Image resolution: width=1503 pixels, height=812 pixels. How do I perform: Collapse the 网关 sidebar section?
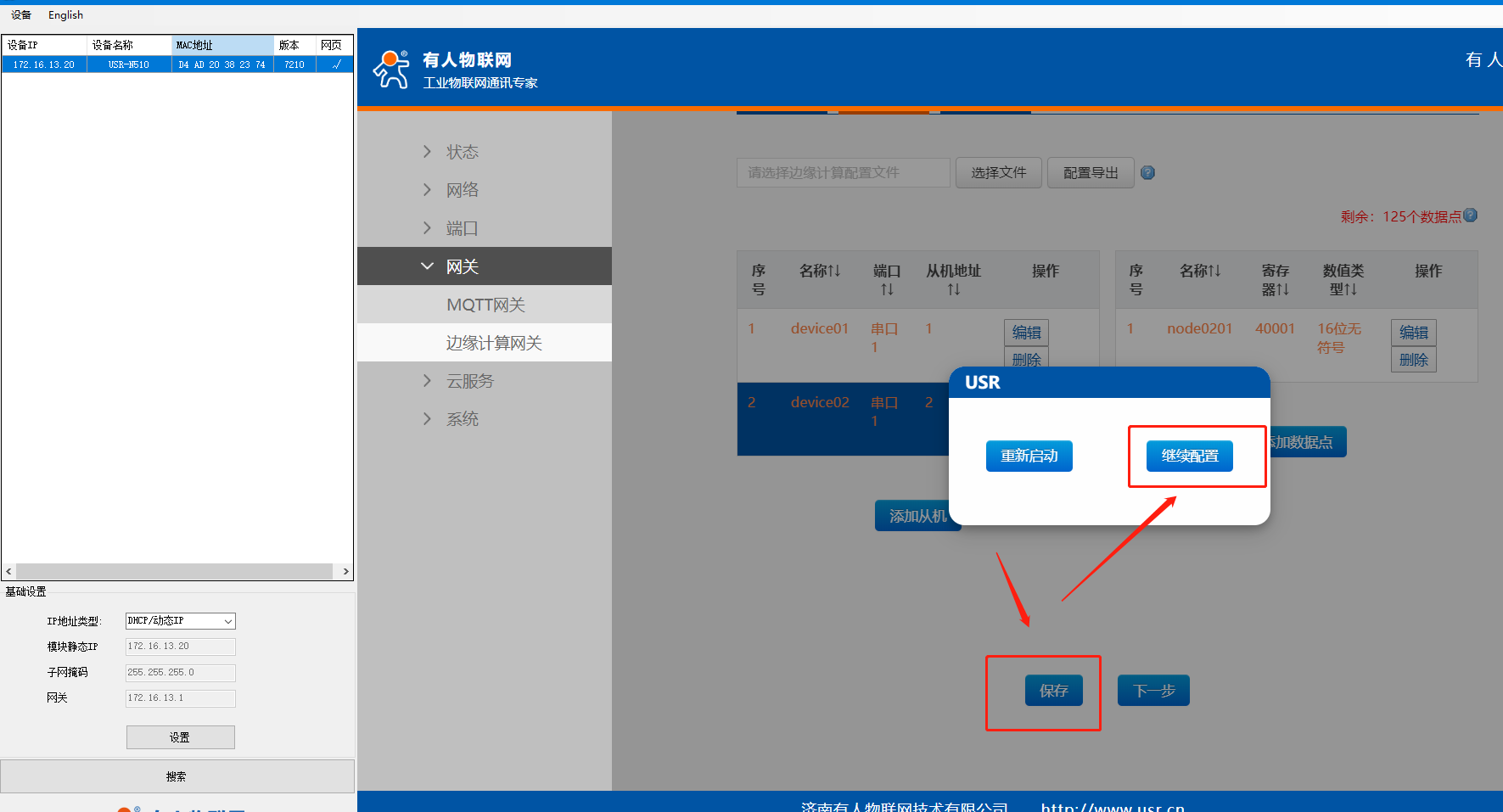tap(463, 266)
